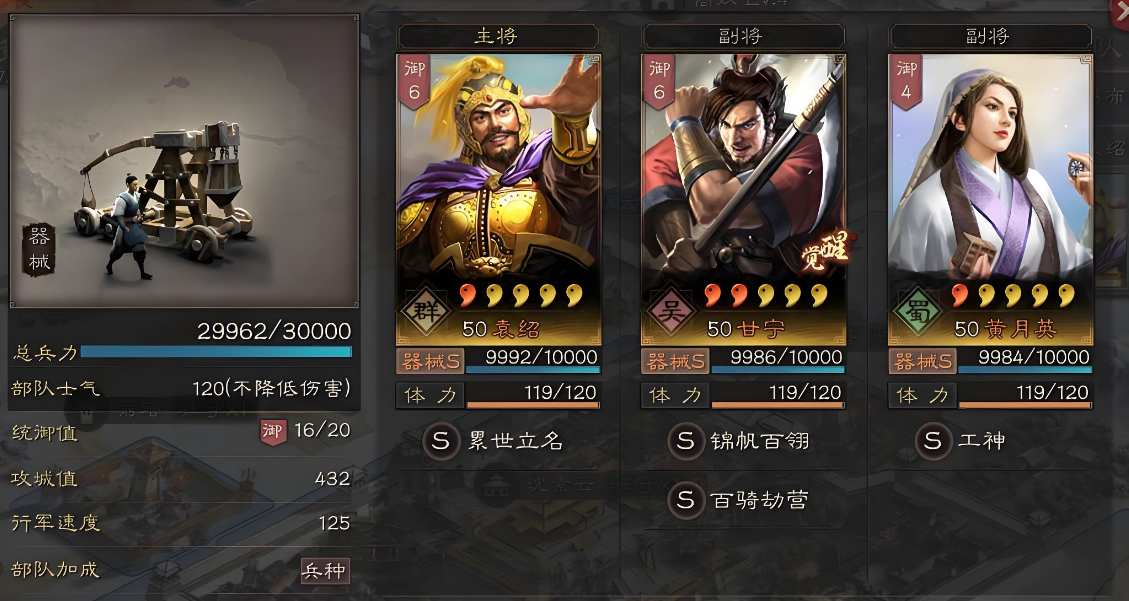Screen dimensions: 1129x601
Task: Open the 兵种 troop bonus button
Action: tap(325, 571)
